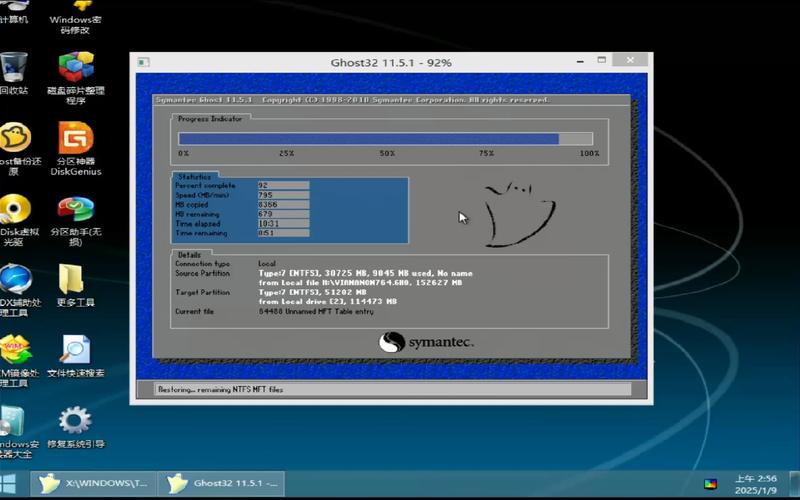This screenshot has height=500, width=800.
Task: Click the Windows Start button
Action: tap(8, 484)
